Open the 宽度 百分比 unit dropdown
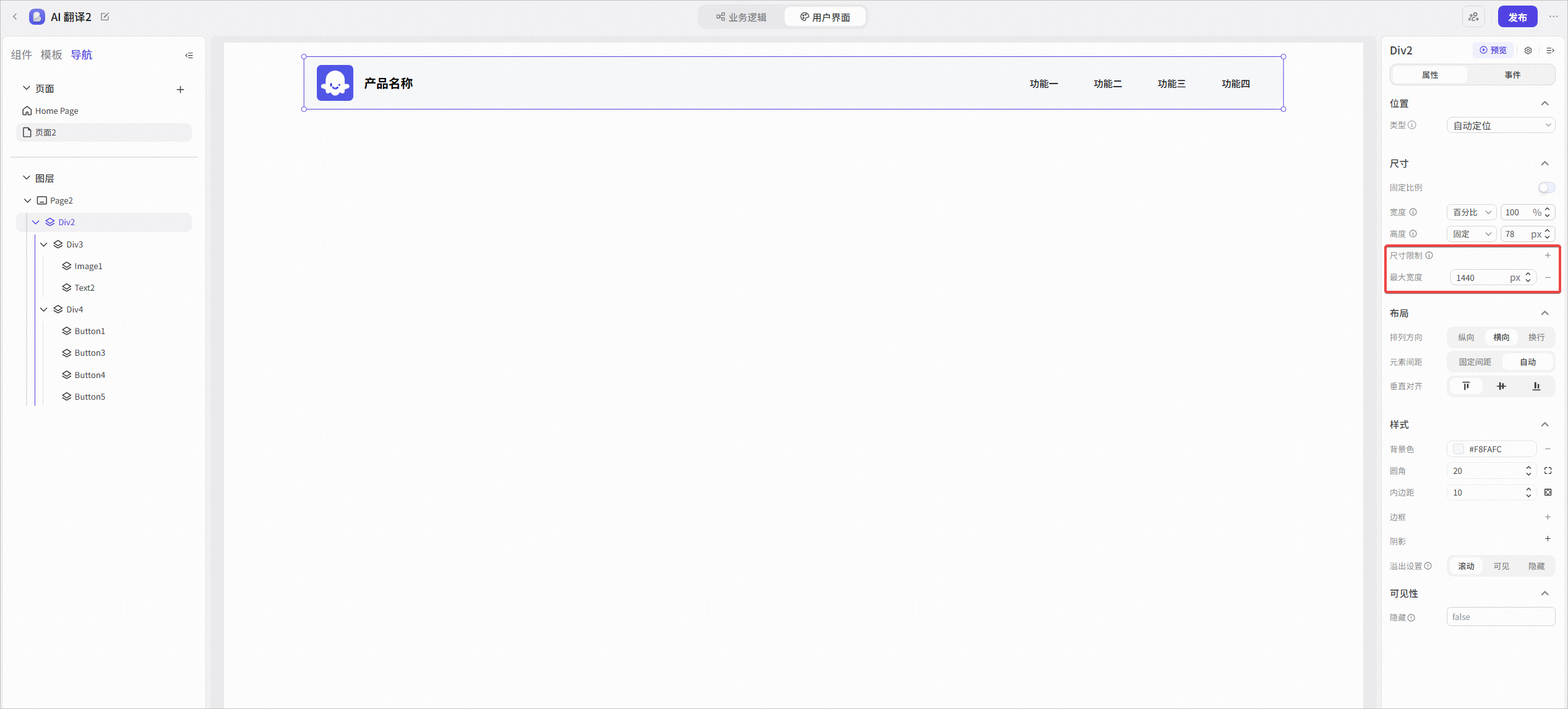 coord(1471,212)
